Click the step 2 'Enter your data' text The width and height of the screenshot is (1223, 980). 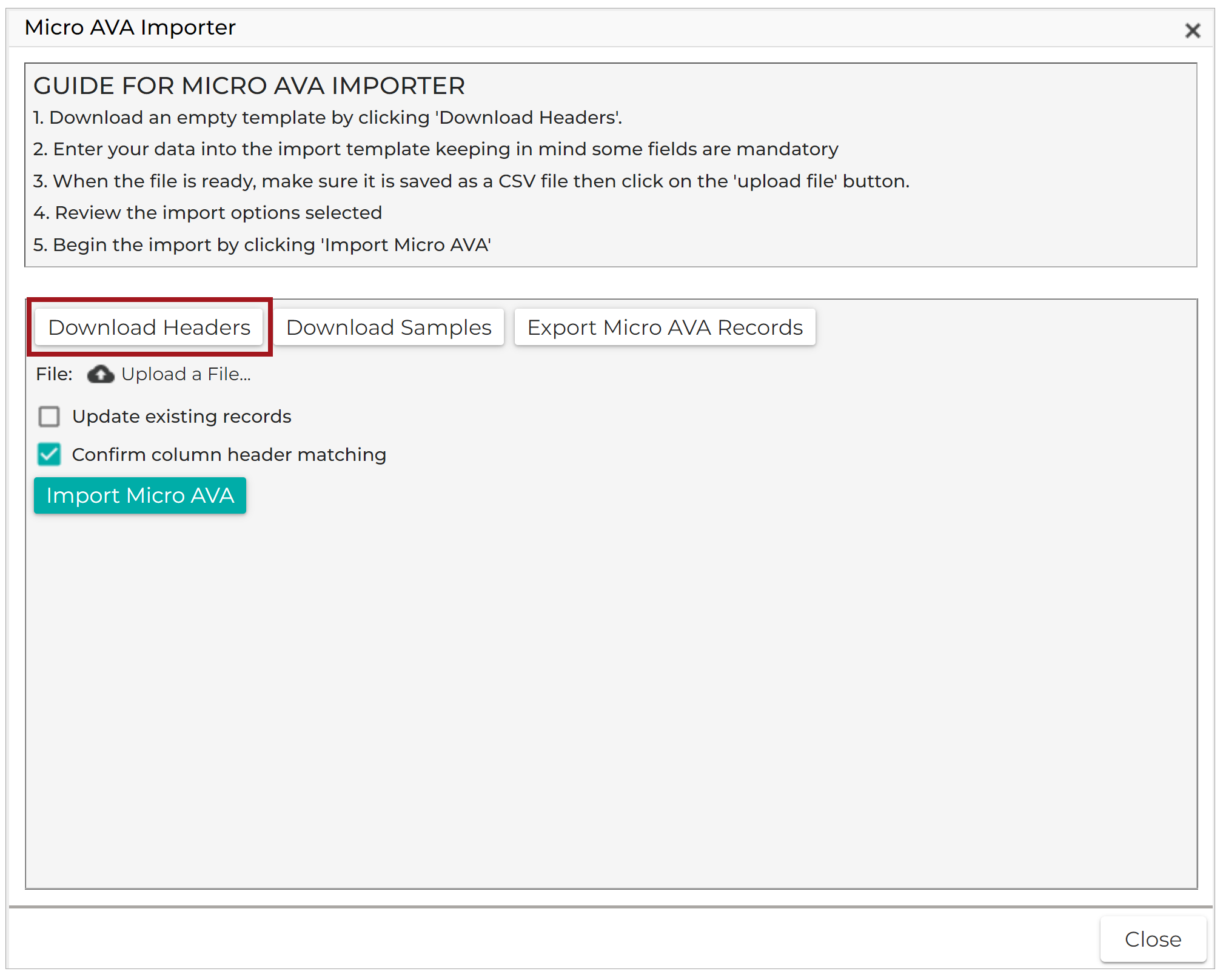tap(436, 149)
